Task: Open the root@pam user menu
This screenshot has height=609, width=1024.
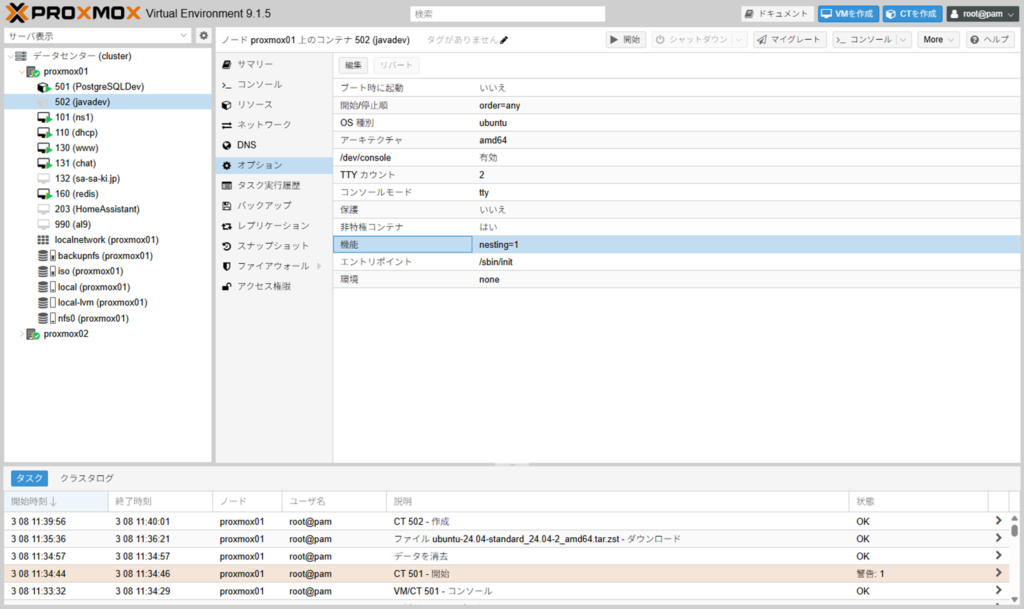Action: pos(981,14)
